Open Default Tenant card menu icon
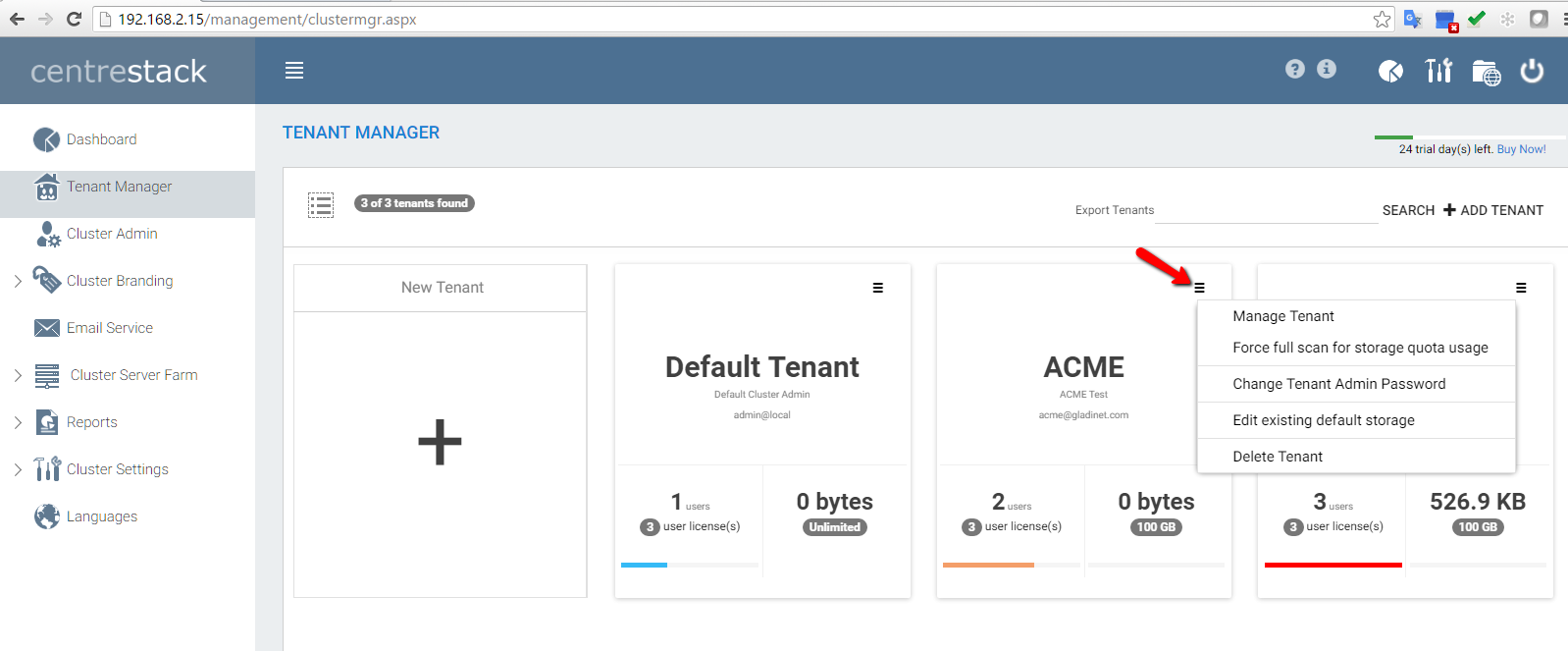 [878, 288]
